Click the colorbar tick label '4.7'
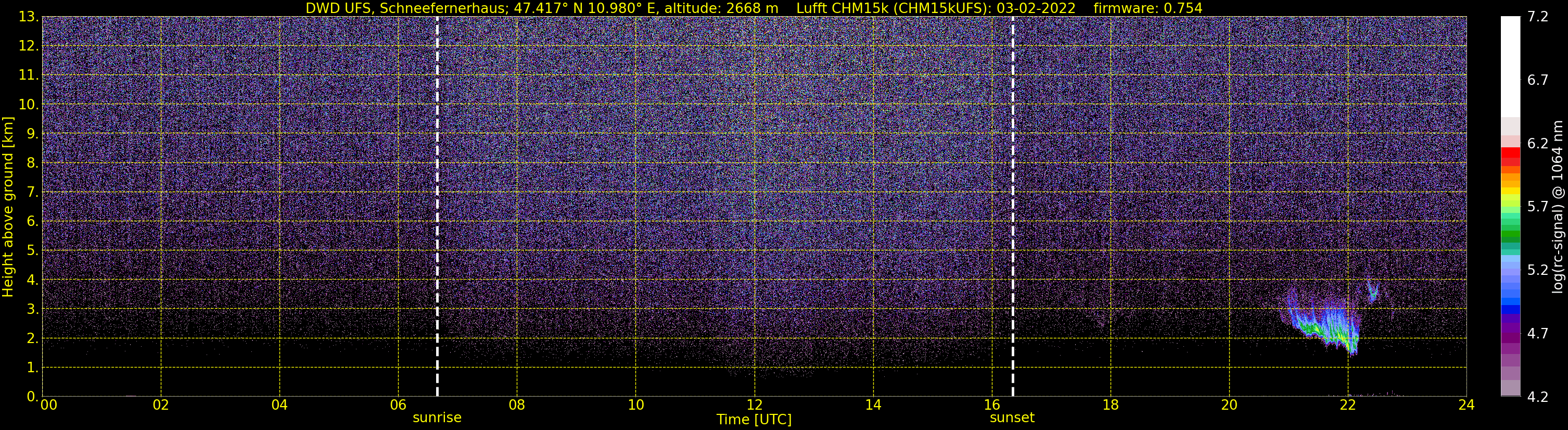 coord(1538,334)
